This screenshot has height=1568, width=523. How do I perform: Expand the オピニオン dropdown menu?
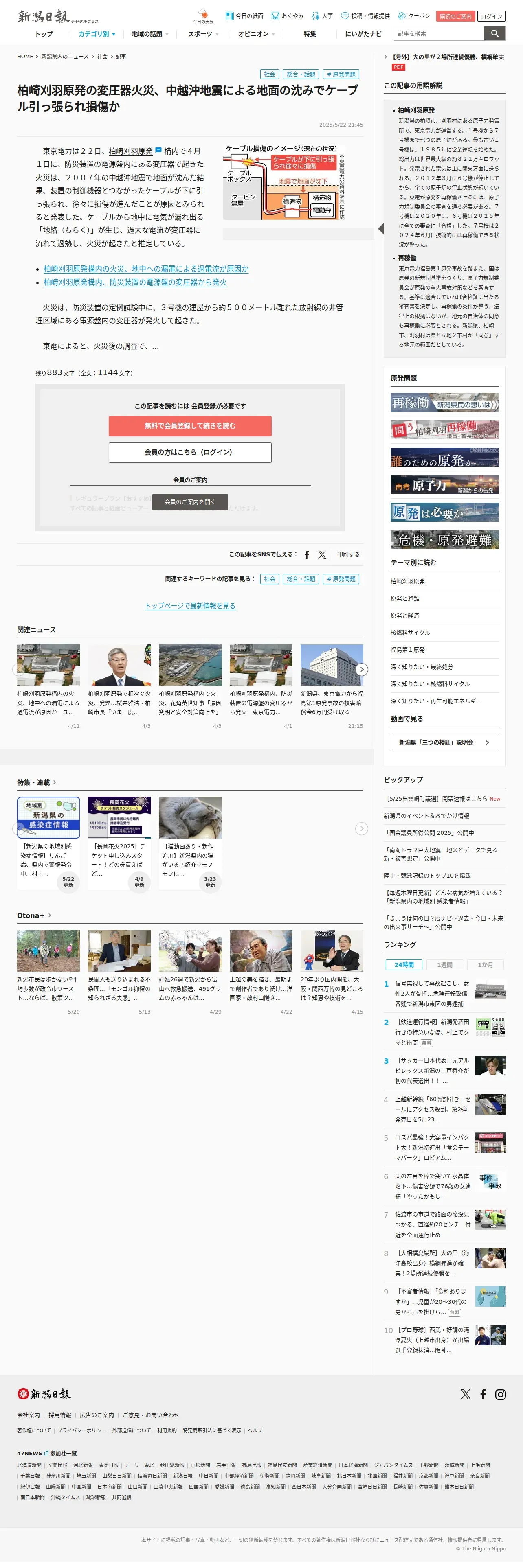pyautogui.click(x=256, y=34)
